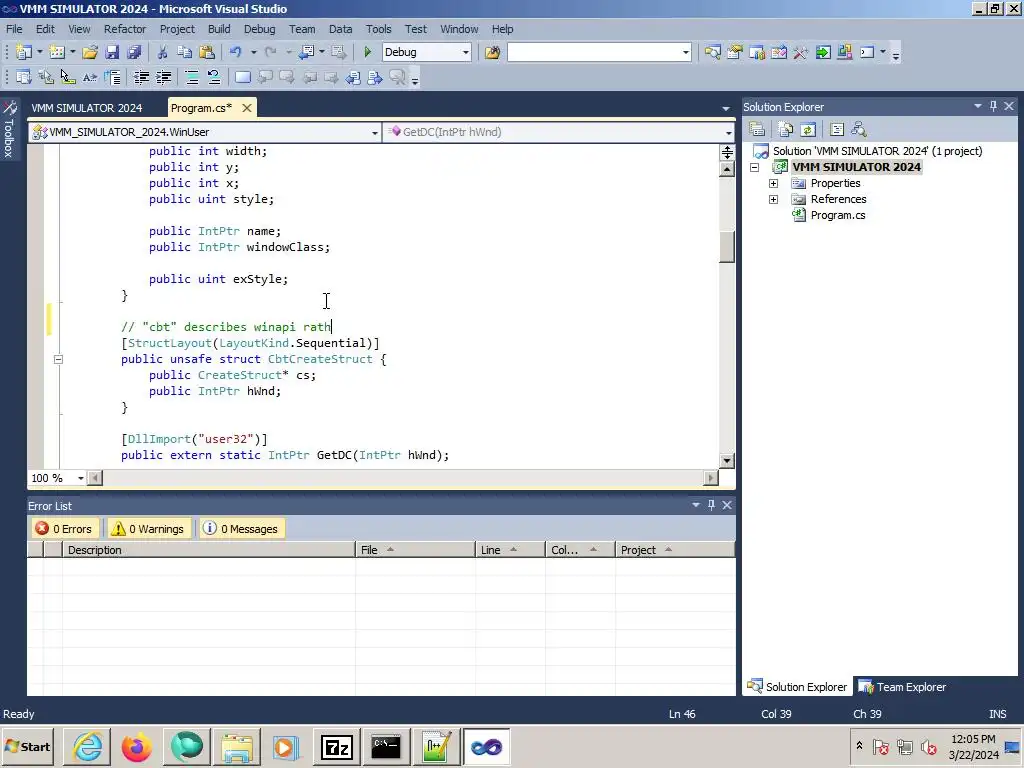The image size is (1024, 768).
Task: Open Firefox from the taskbar
Action: pyautogui.click(x=136, y=747)
